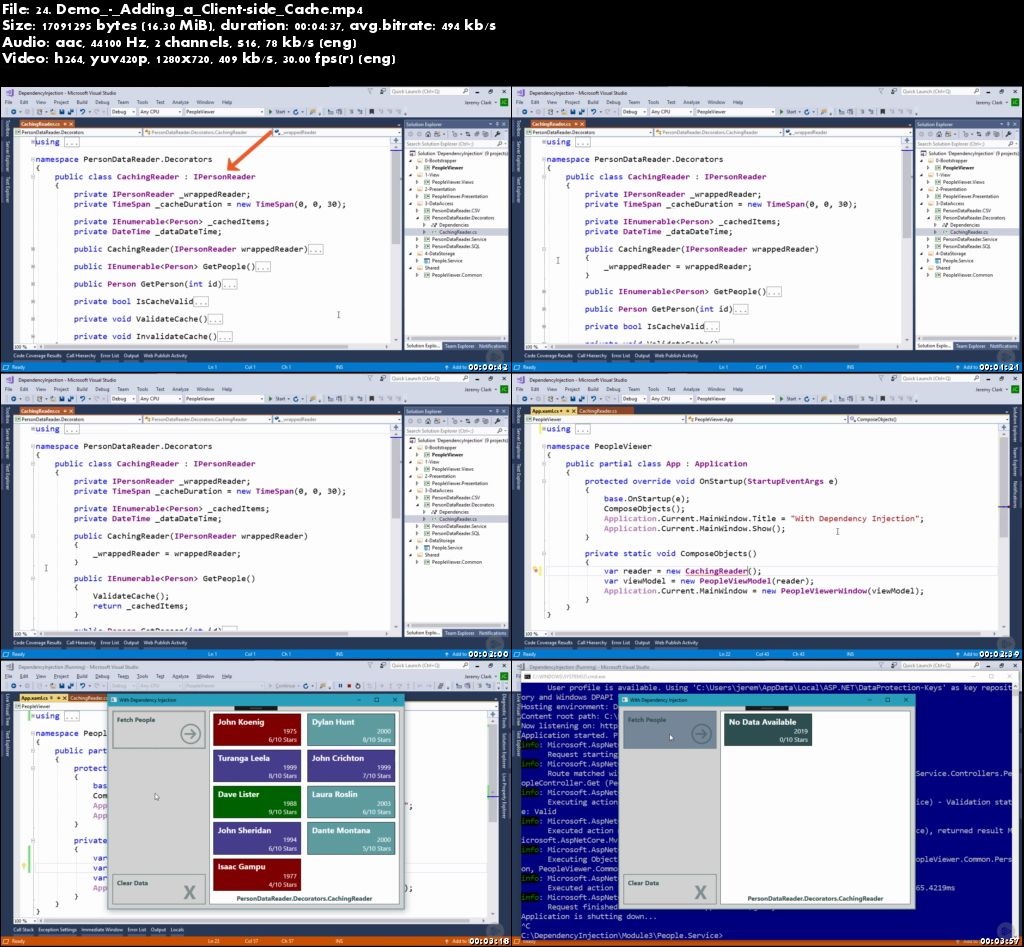Open the Exception Settings tab
Viewport: 1024px width, 947px height.
click(59, 929)
